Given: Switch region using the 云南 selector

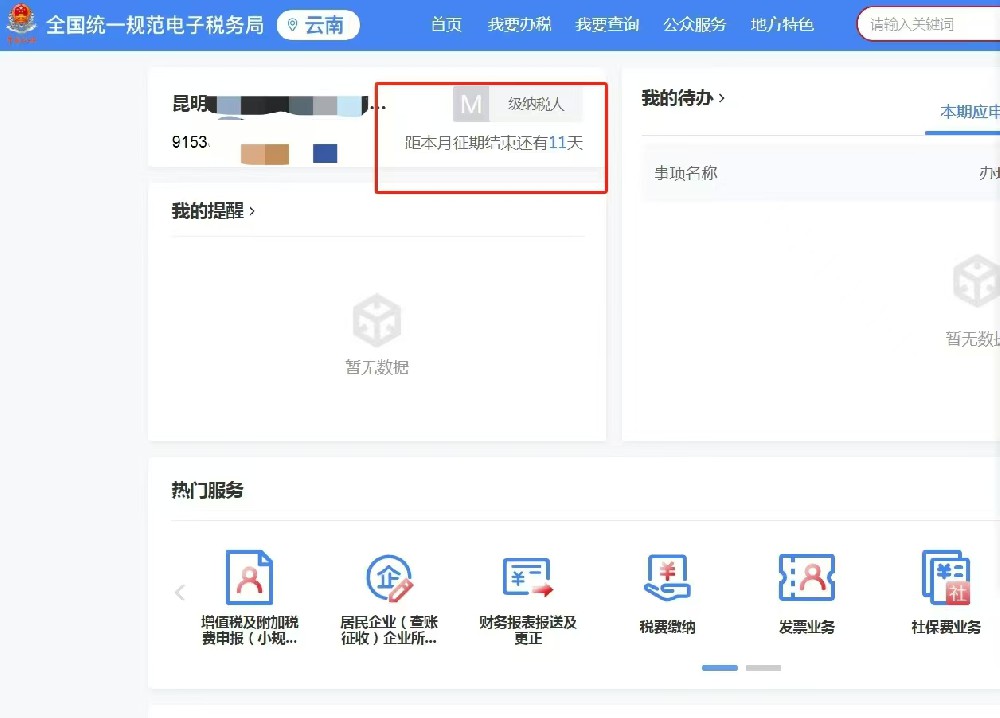Looking at the screenshot, I should 318,26.
